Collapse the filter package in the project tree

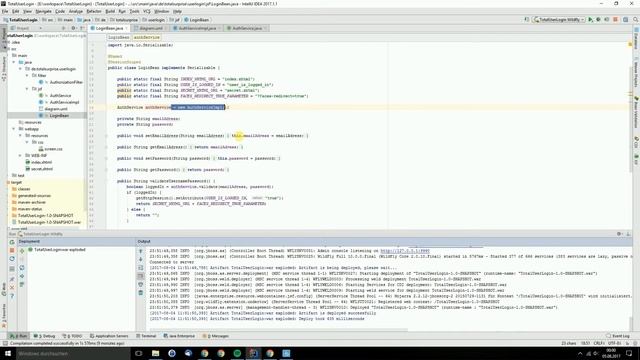pos(27,76)
